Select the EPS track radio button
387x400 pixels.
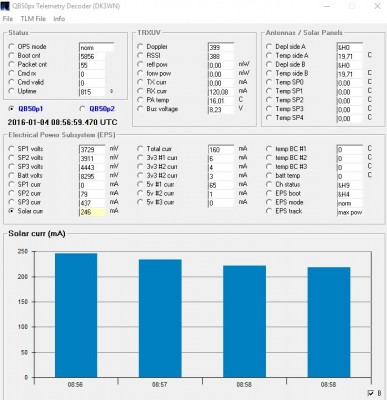(x=269, y=211)
